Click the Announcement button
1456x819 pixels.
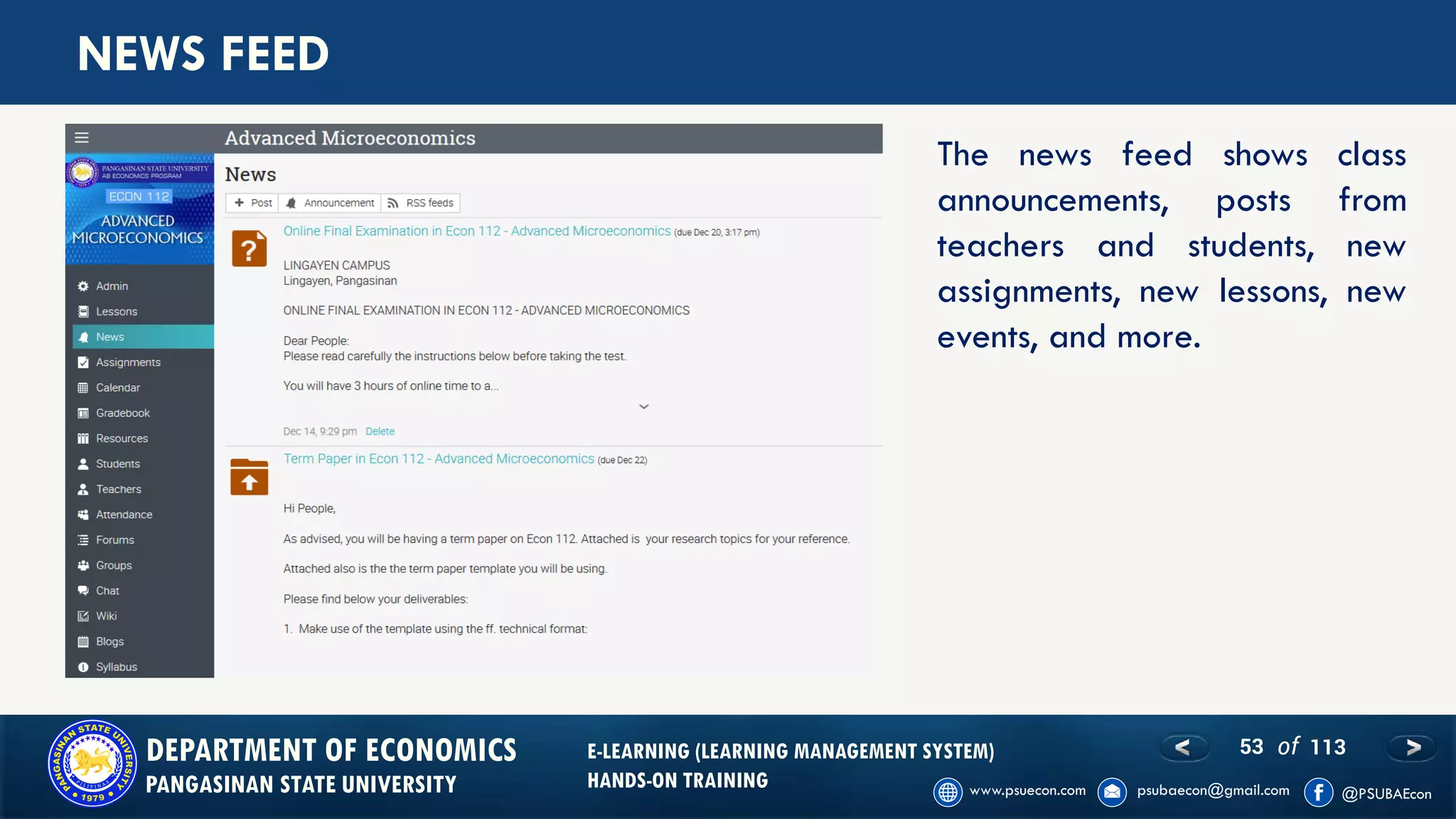pos(330,203)
